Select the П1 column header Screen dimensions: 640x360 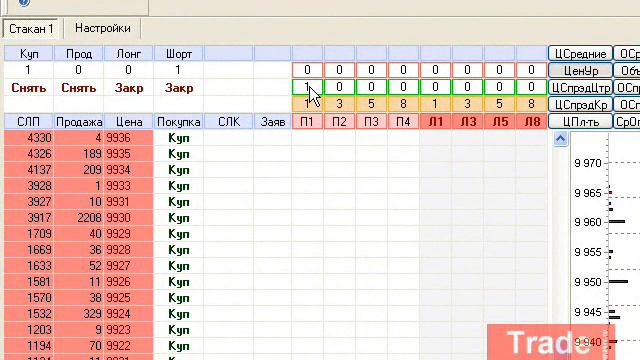pyautogui.click(x=307, y=122)
